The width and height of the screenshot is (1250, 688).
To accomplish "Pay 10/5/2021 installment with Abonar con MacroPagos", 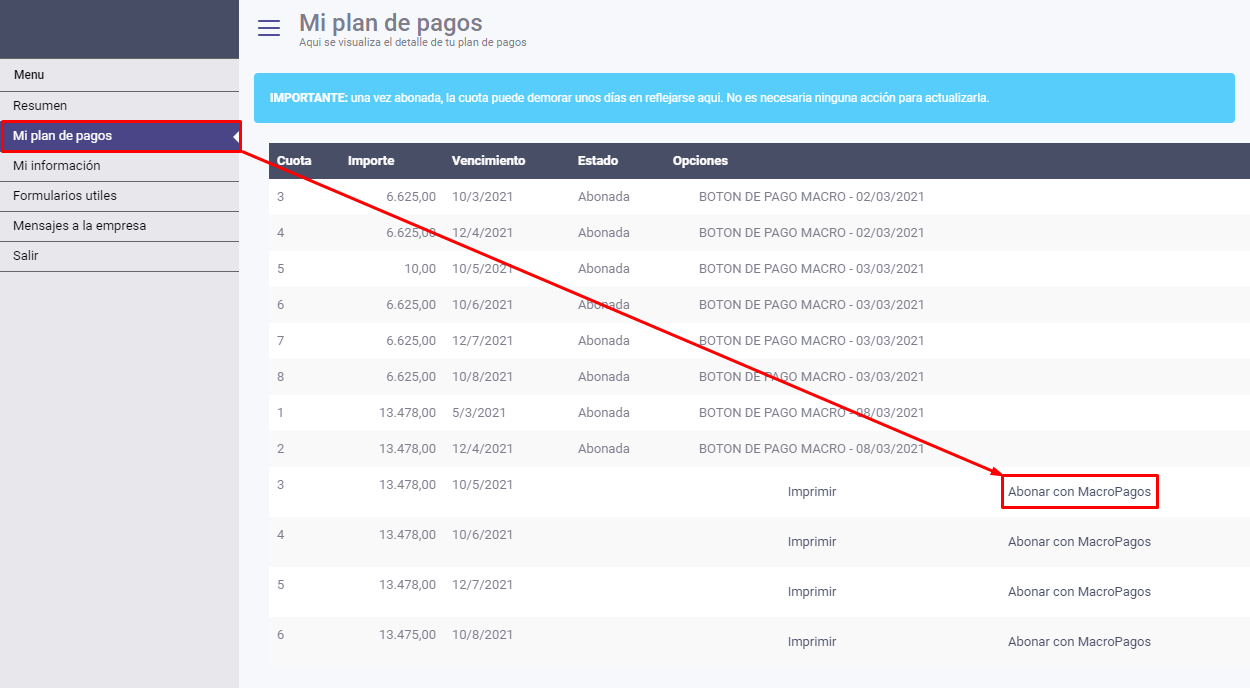I will pos(1079,492).
